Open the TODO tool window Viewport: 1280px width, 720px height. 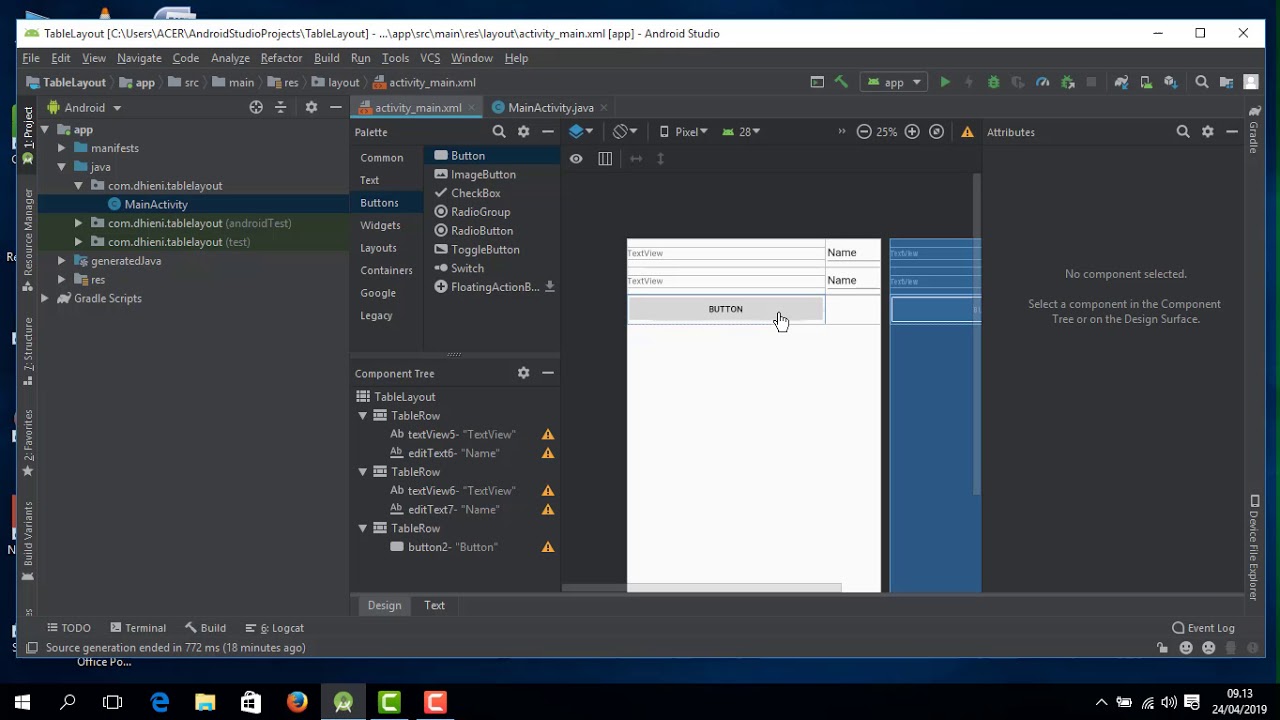pyautogui.click(x=68, y=628)
